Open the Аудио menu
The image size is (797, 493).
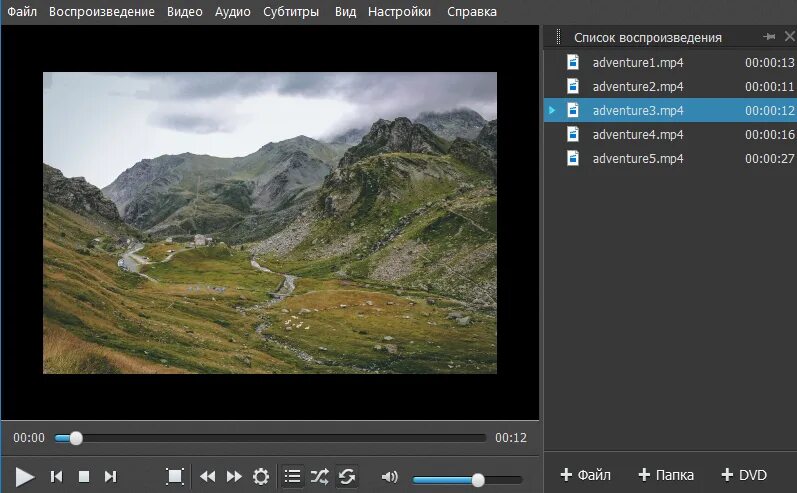pyautogui.click(x=232, y=11)
